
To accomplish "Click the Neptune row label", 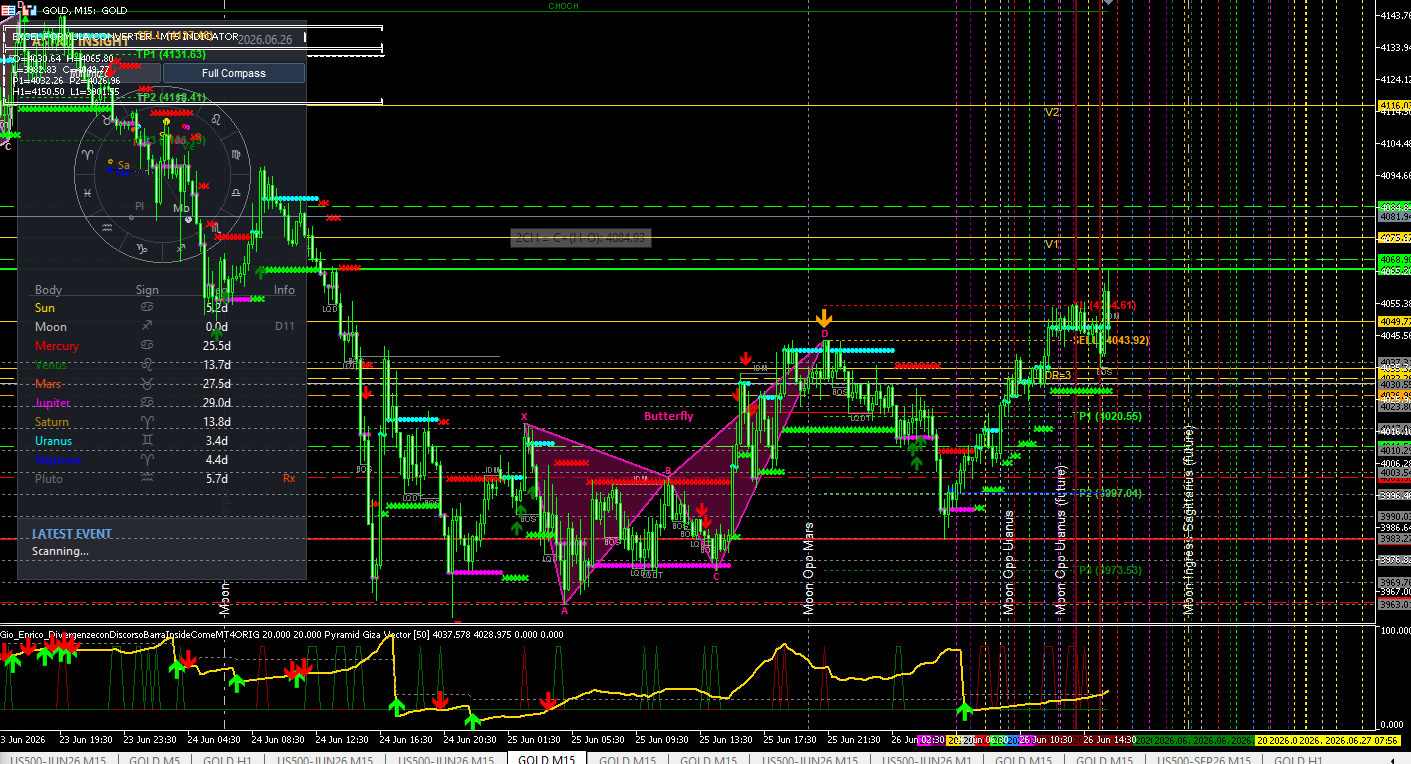I will click(57, 460).
